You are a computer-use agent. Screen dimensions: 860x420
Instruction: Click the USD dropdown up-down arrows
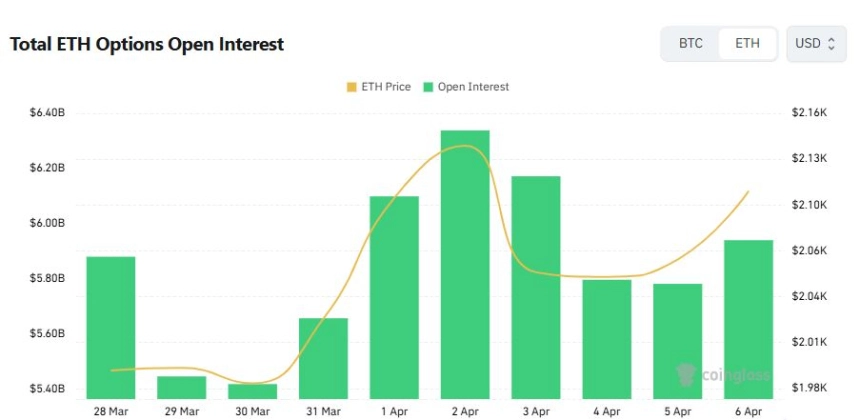pyautogui.click(x=831, y=44)
